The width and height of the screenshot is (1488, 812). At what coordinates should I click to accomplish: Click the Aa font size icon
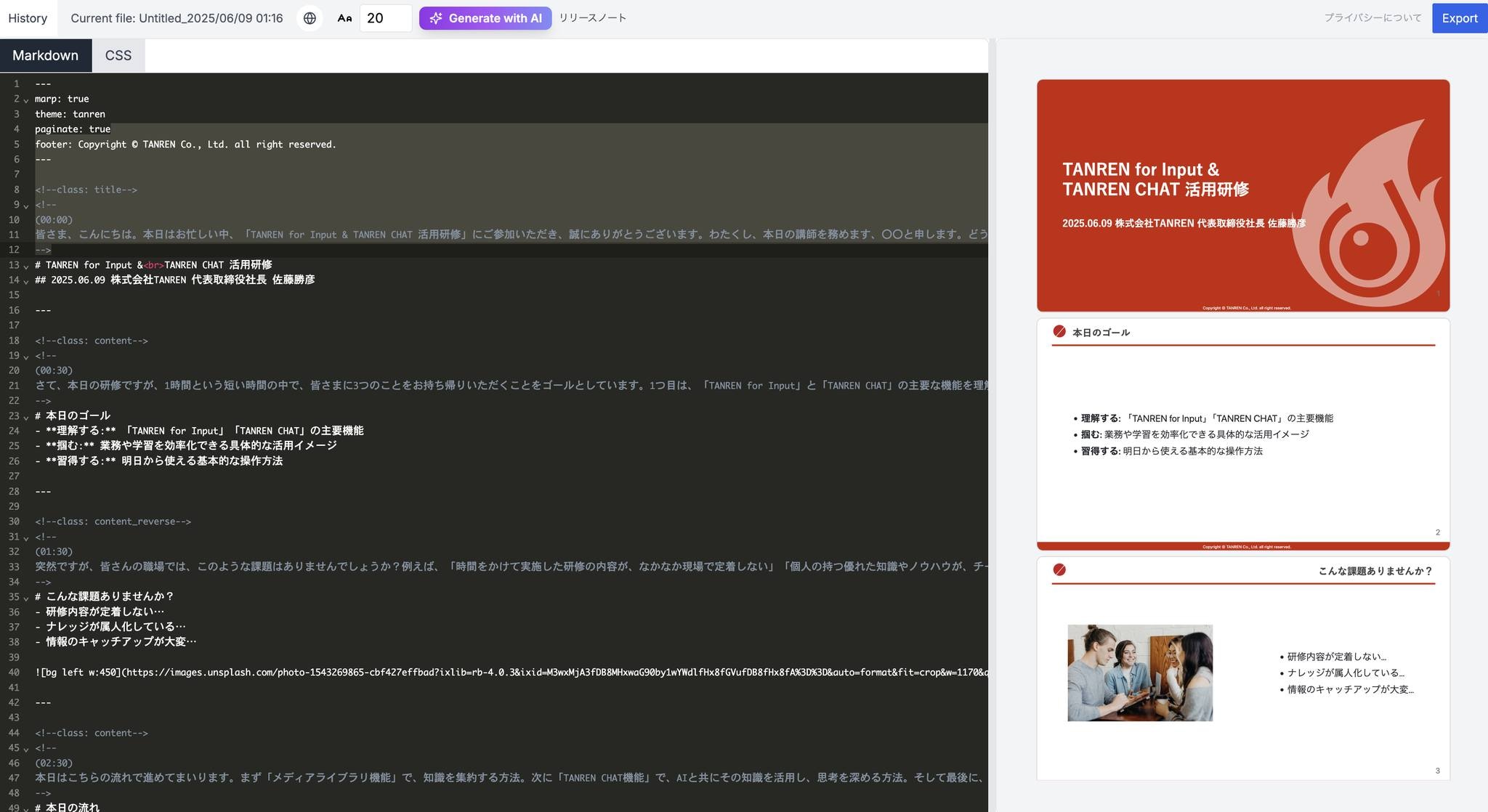click(344, 18)
